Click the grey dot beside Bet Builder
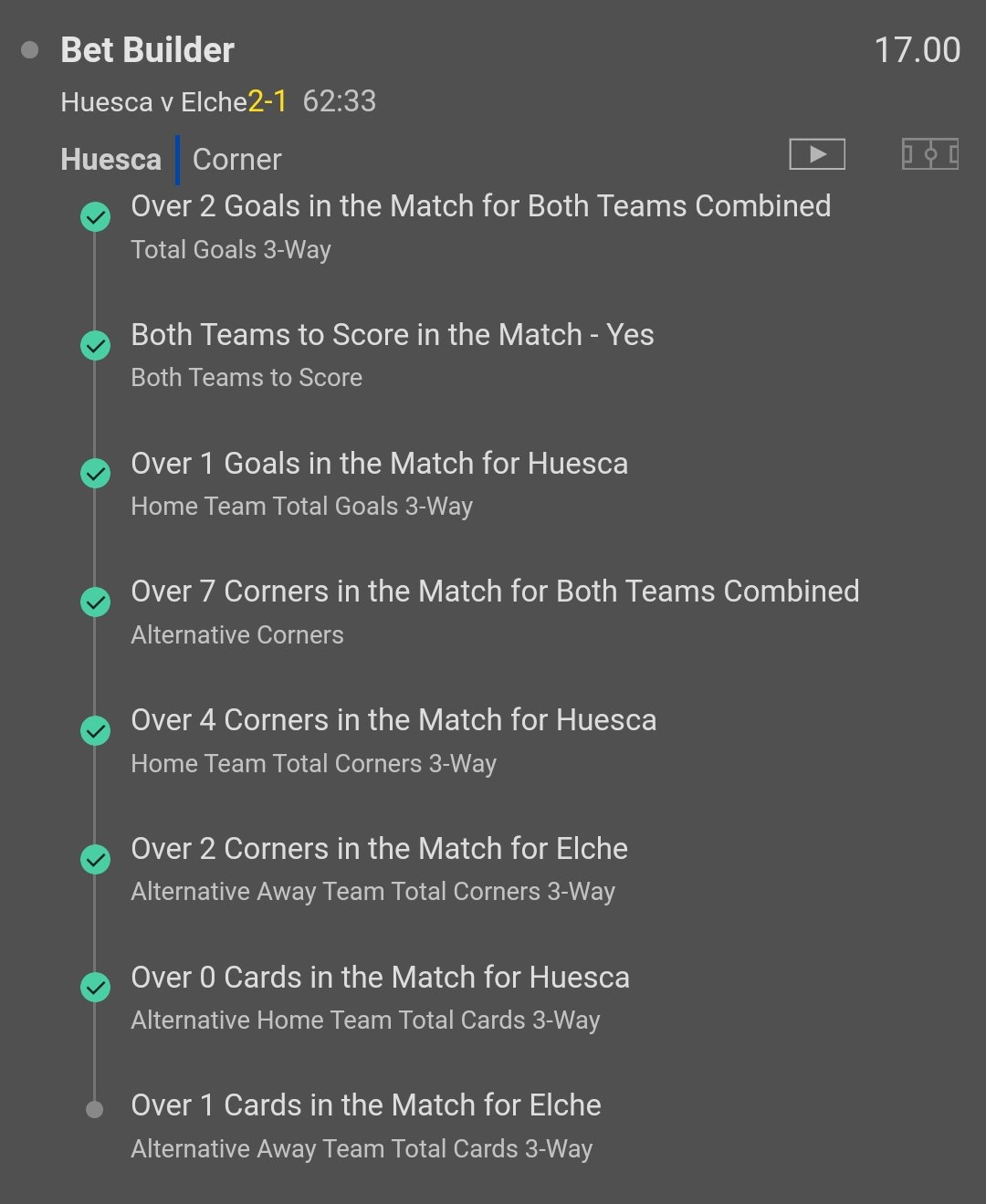986x1204 pixels. (x=30, y=50)
